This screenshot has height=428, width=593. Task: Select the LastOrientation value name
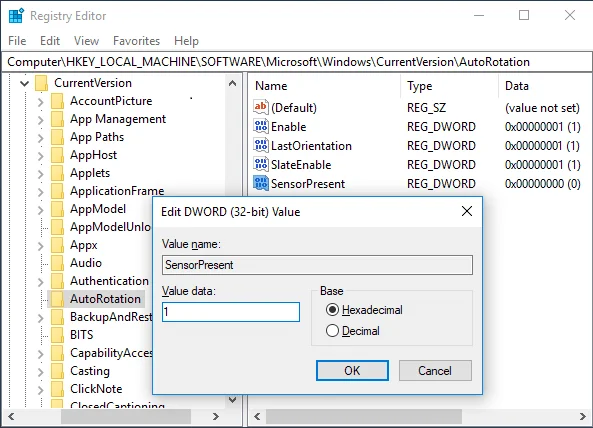pyautogui.click(x=311, y=146)
